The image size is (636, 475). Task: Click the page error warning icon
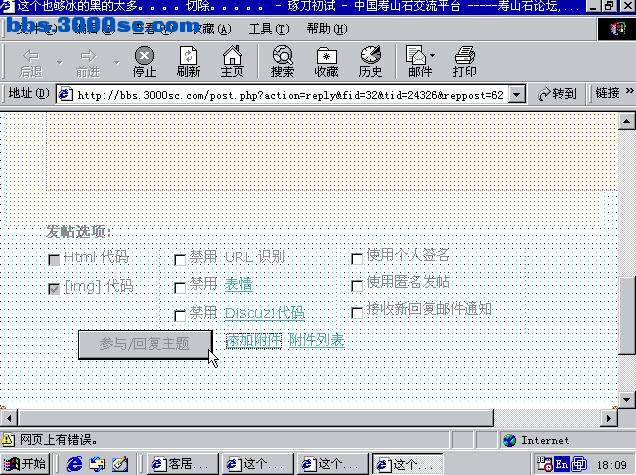8,440
